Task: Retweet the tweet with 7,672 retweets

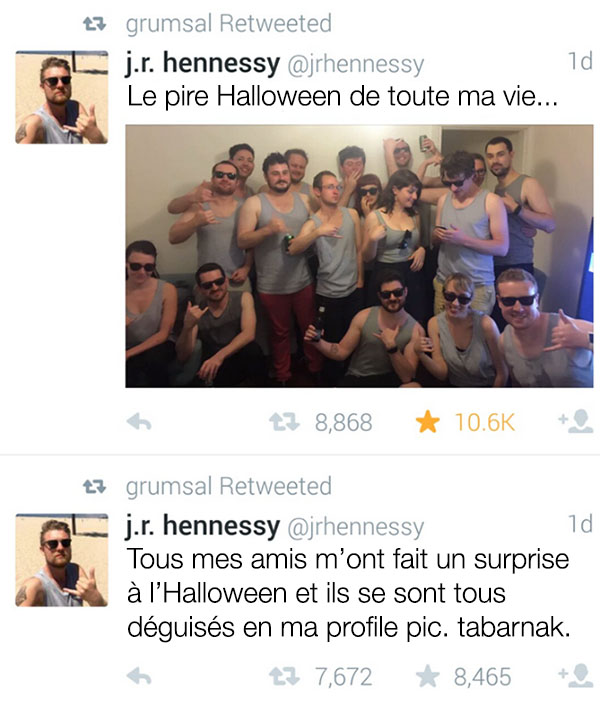Action: (x=284, y=676)
